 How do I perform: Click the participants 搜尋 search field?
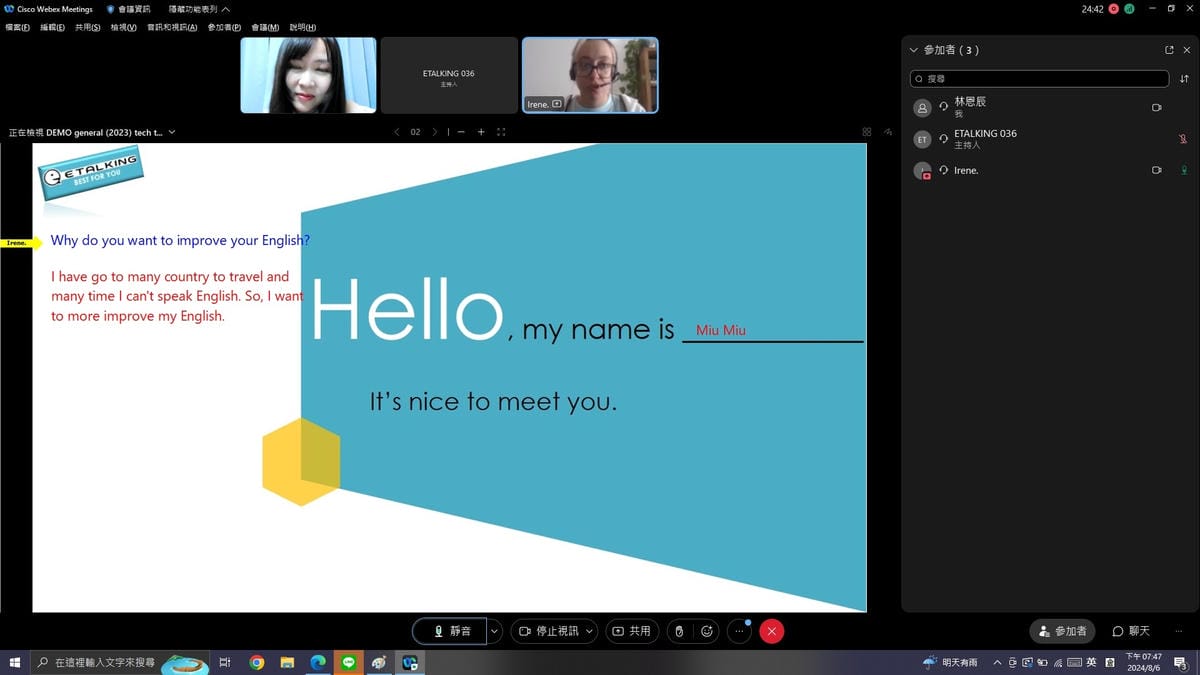click(x=1040, y=79)
